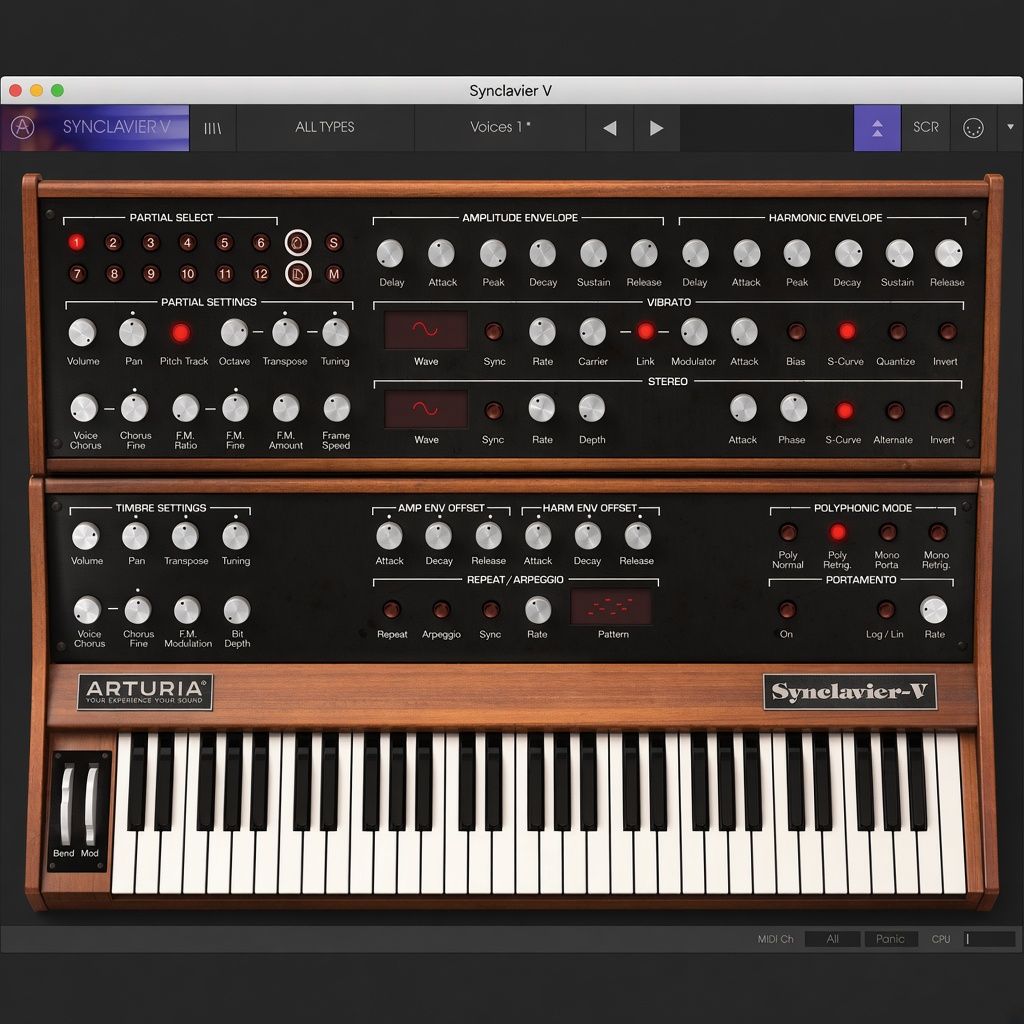Toggle the Vibrato Sync button
The width and height of the screenshot is (1024, 1024).
493,332
